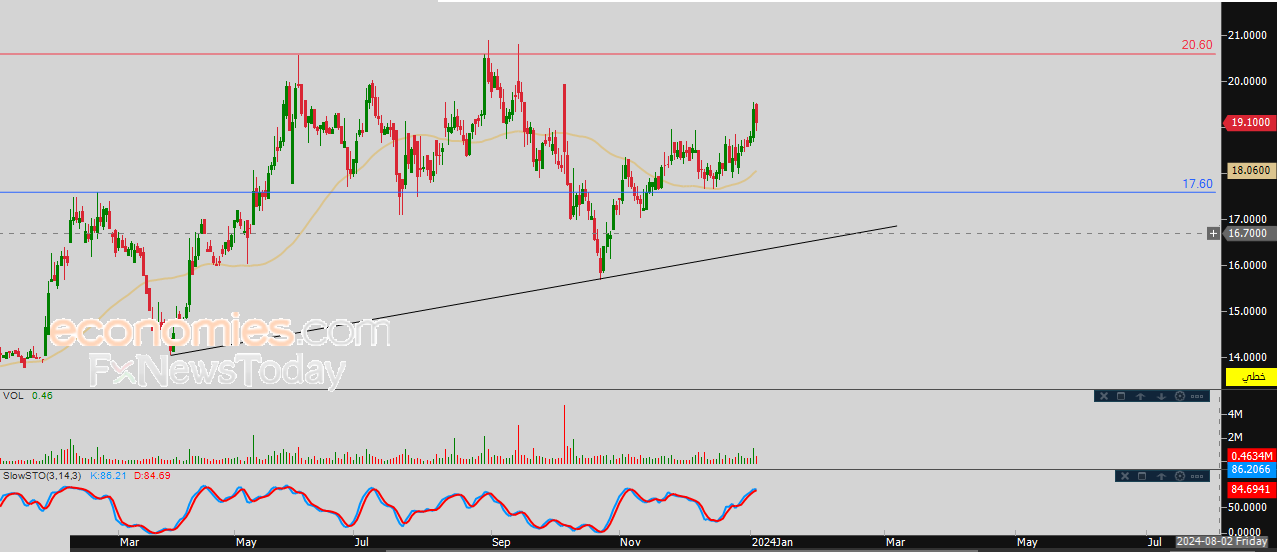Viewport: 1277px width, 552px height.
Task: Click the Mar label on left of time axis
Action: click(129, 542)
